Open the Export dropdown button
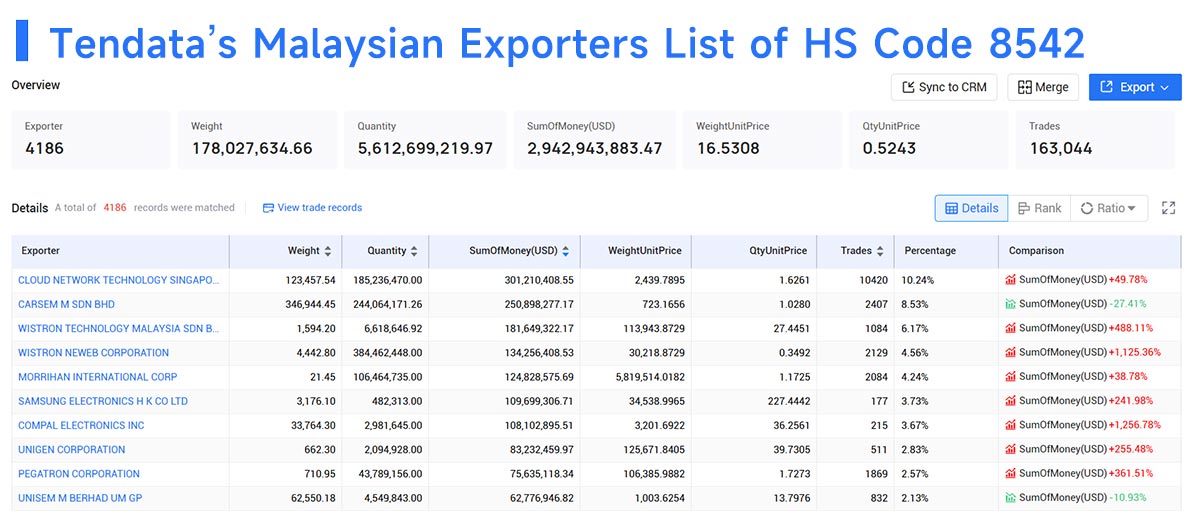This screenshot has height=520, width=1190. click(1135, 87)
